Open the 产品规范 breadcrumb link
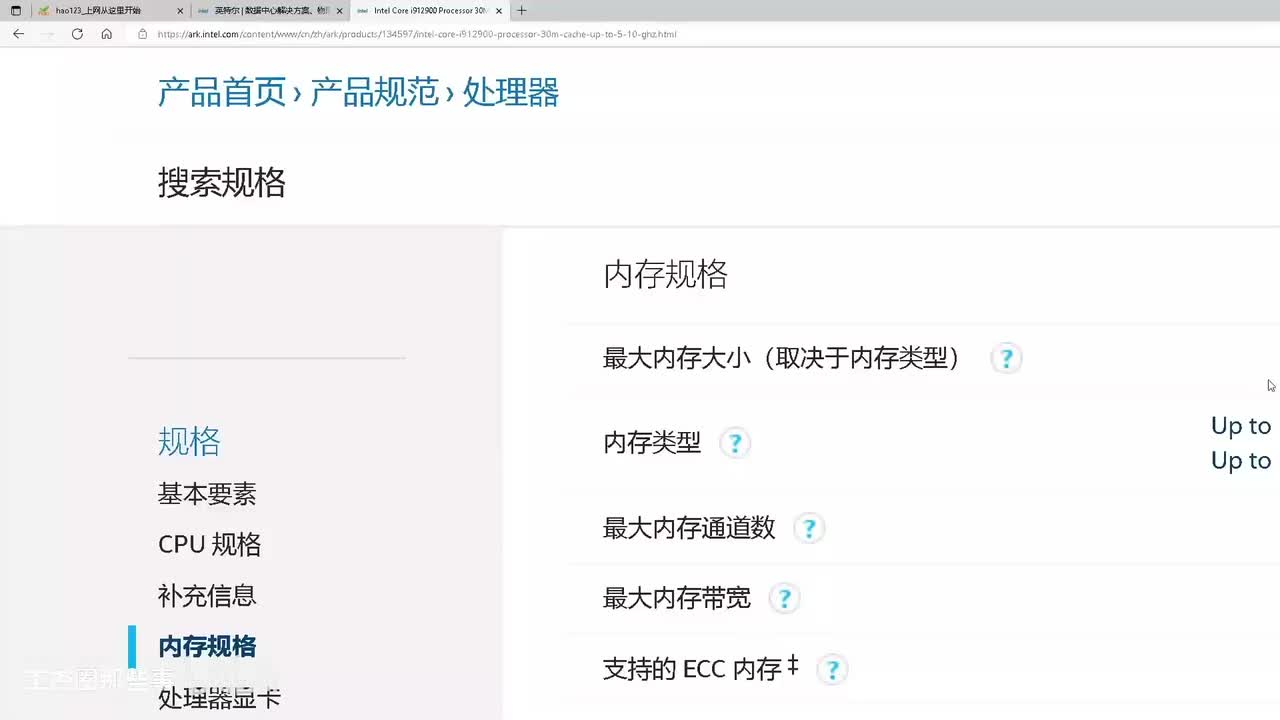The width and height of the screenshot is (1280, 720). 375,92
